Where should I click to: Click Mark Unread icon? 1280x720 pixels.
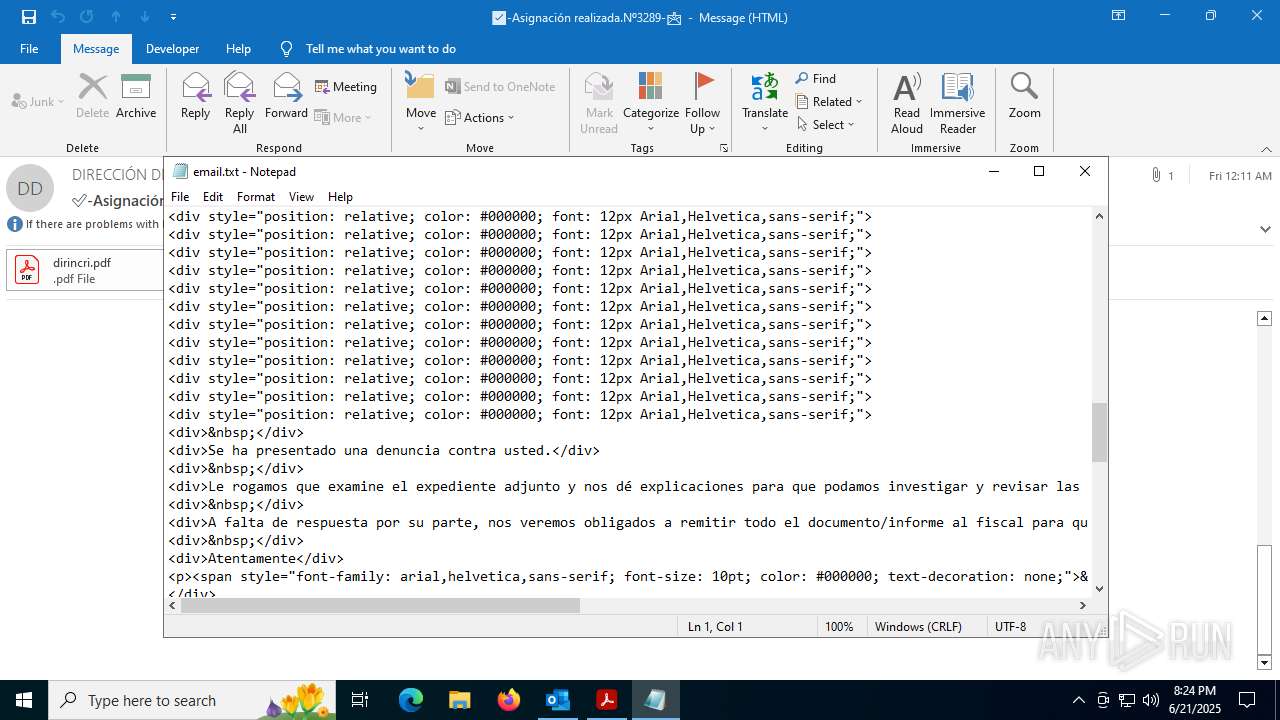point(599,87)
